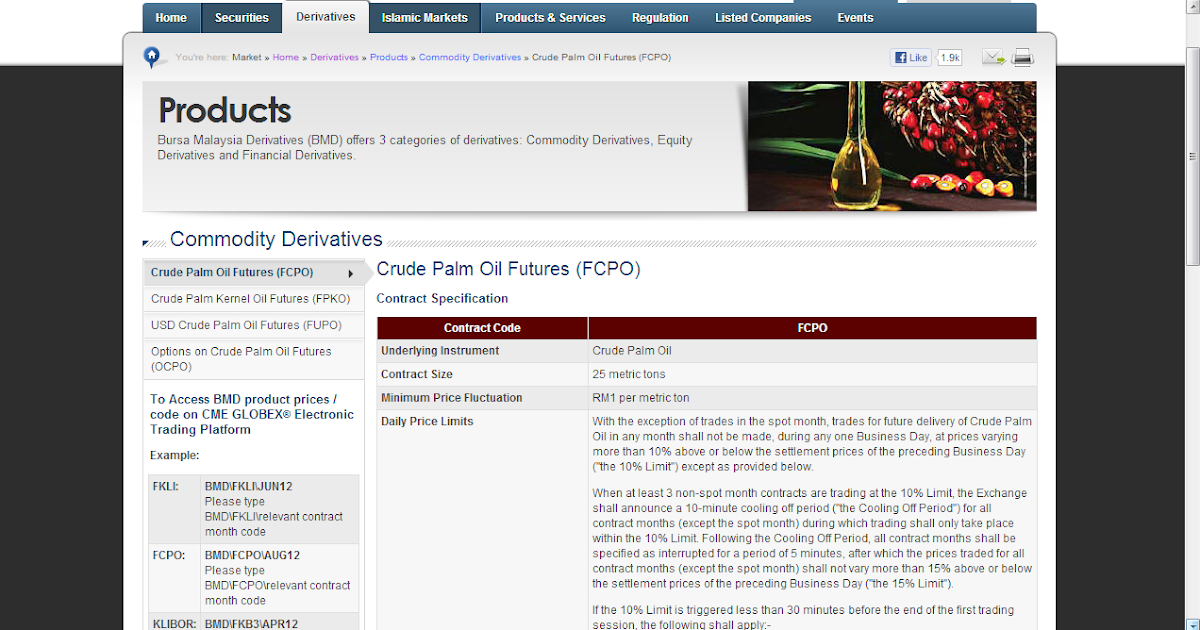The height and width of the screenshot is (630, 1200).
Task: Click the 'Crude Palm Oil Futures (FCPO)' breadcrumb text
Action: [602, 58]
